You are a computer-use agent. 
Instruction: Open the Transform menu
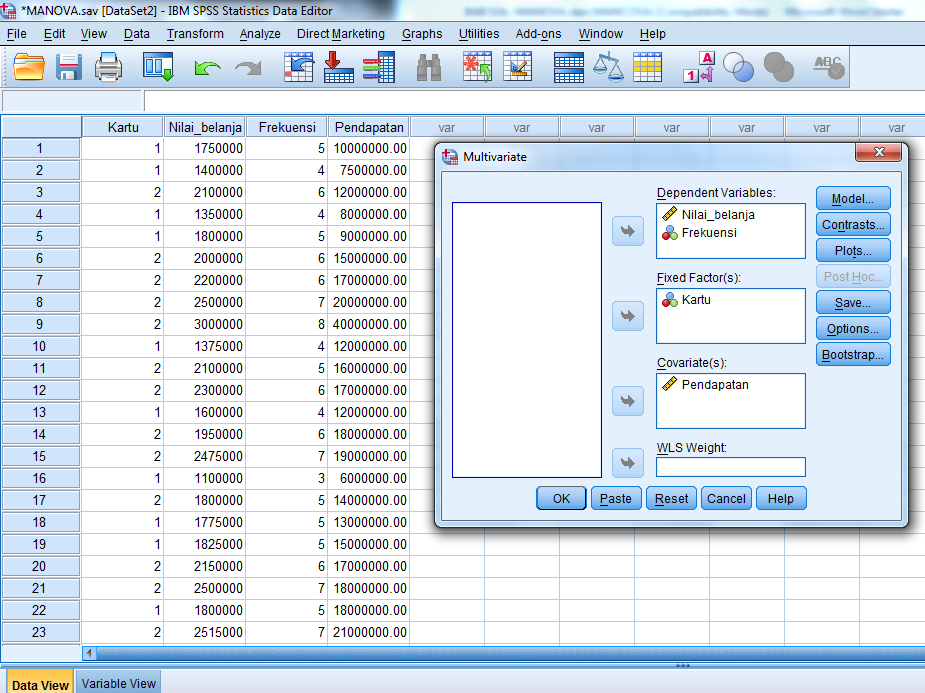coord(195,34)
